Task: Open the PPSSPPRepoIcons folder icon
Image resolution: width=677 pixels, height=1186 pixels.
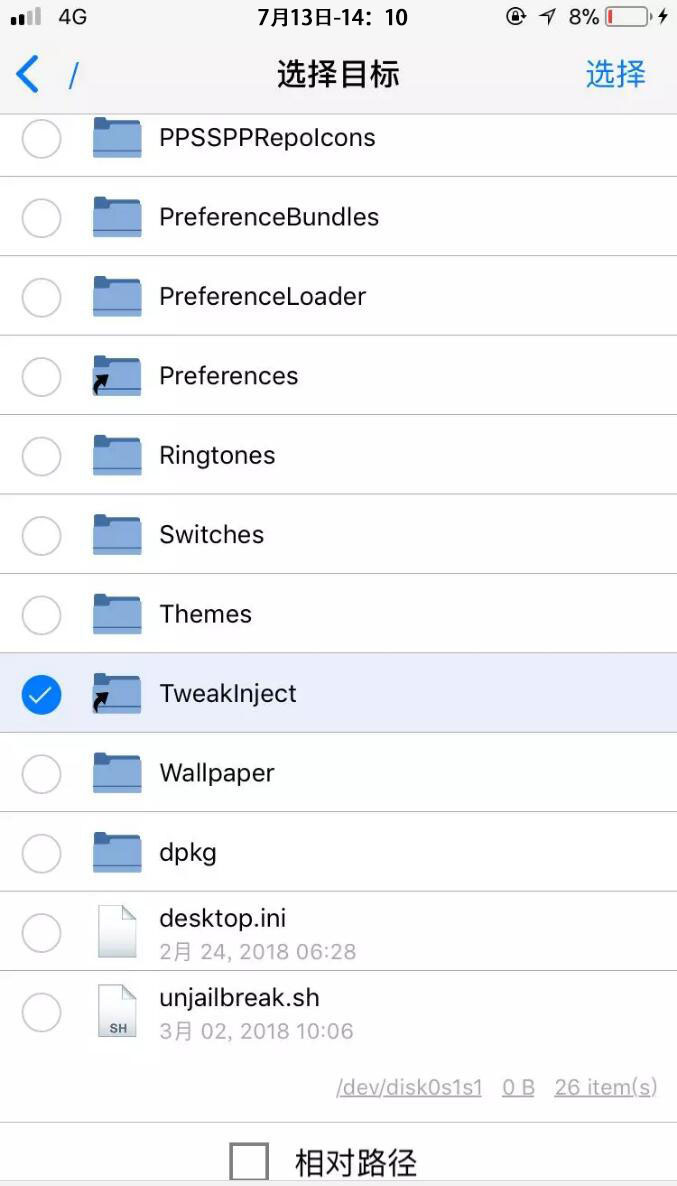Action: (116, 138)
